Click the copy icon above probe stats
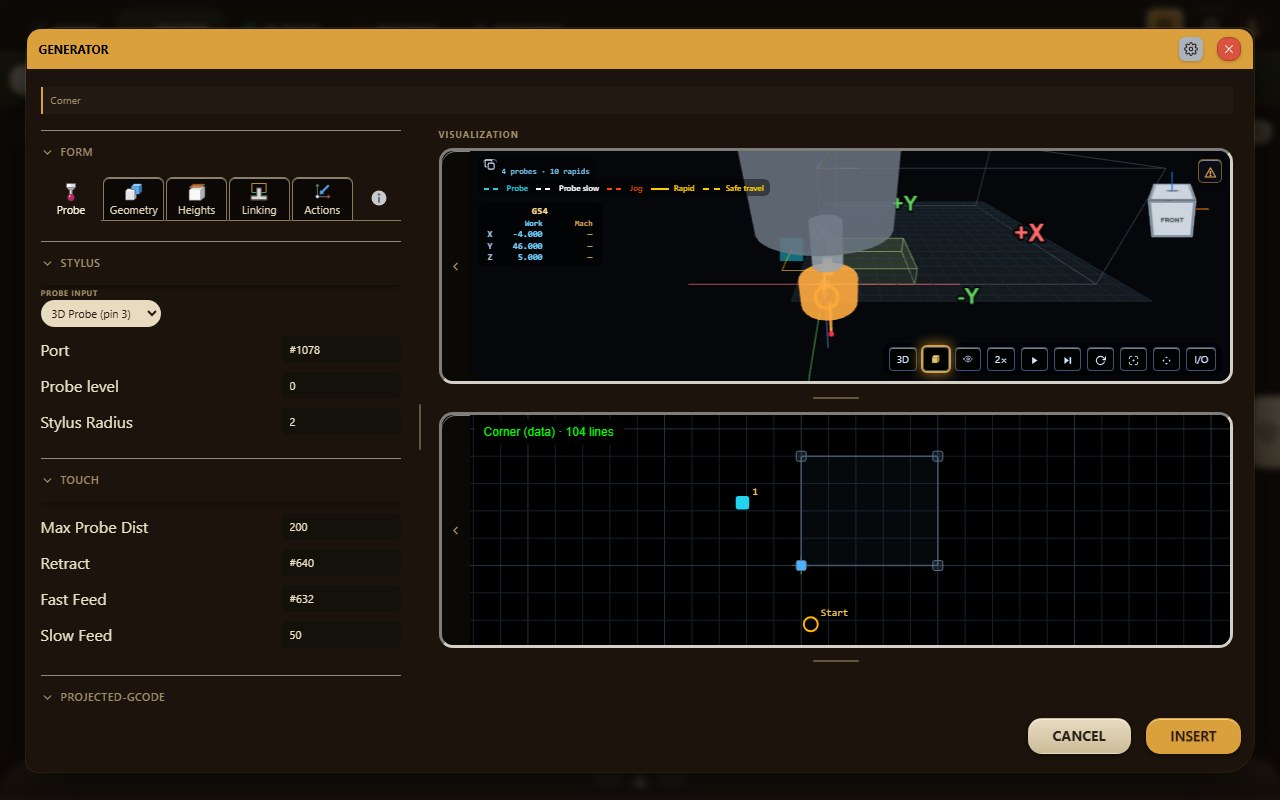This screenshot has width=1280, height=800. pyautogui.click(x=490, y=165)
